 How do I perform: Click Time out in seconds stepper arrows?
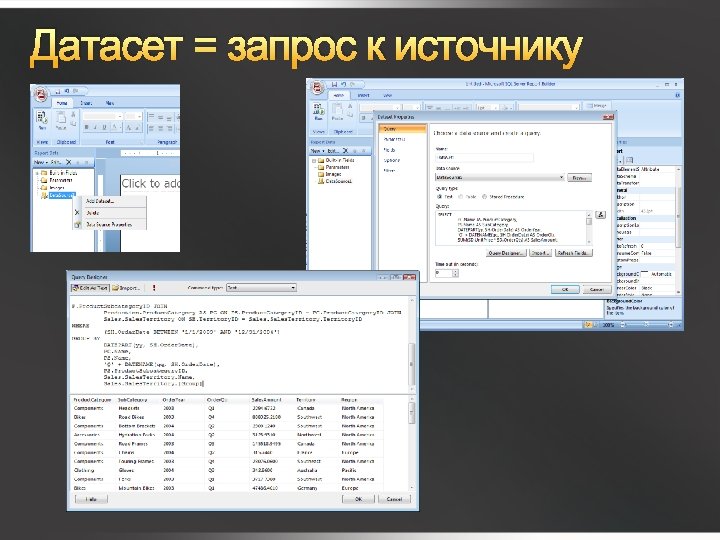pyautogui.click(x=455, y=273)
